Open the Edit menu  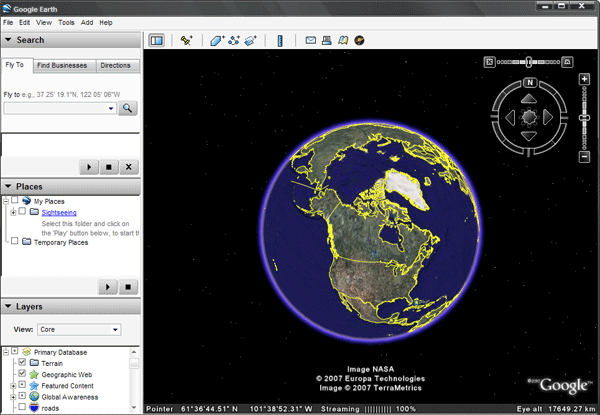(x=24, y=23)
